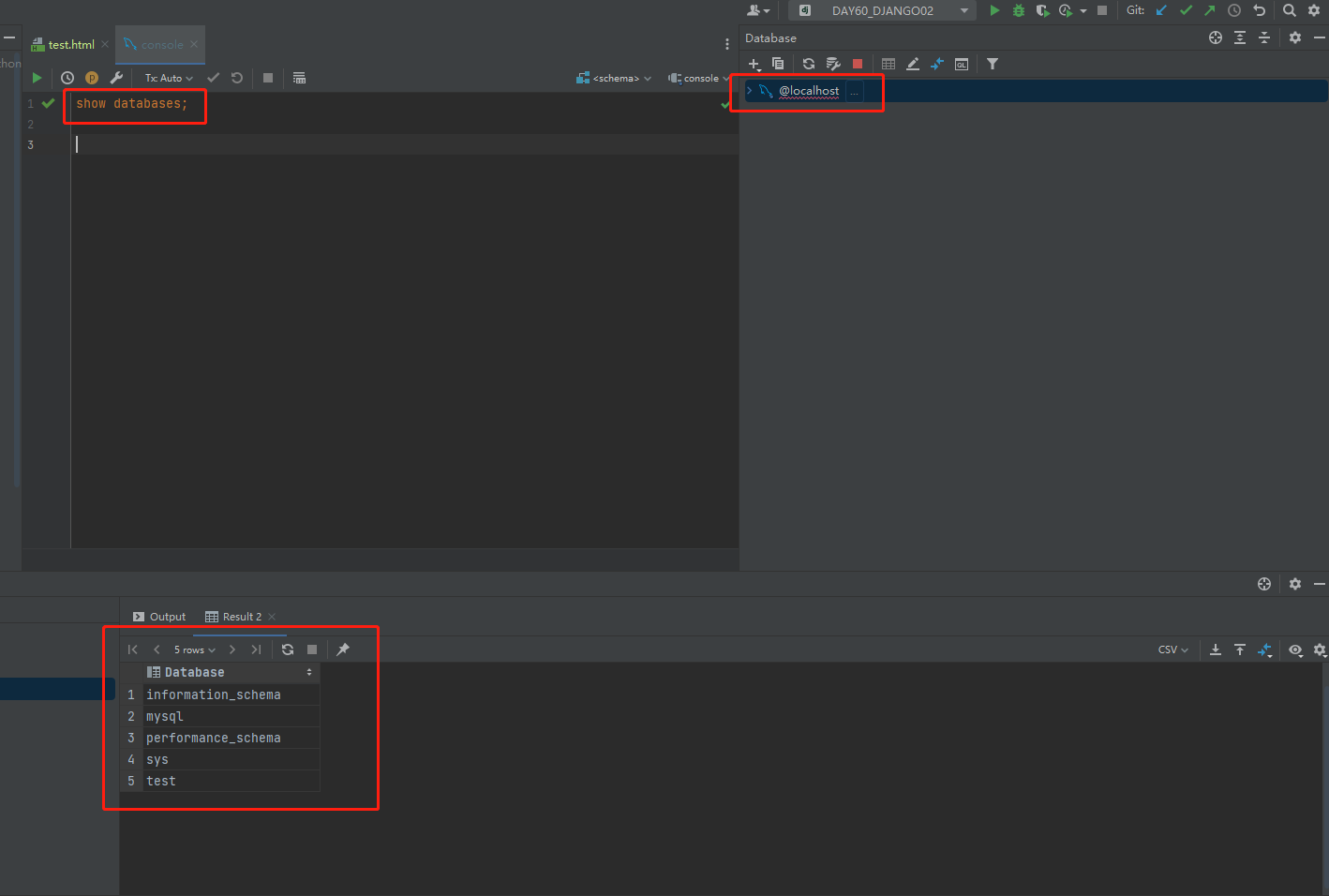Open data source properties wrench icon
1329x896 pixels.
coord(833,64)
